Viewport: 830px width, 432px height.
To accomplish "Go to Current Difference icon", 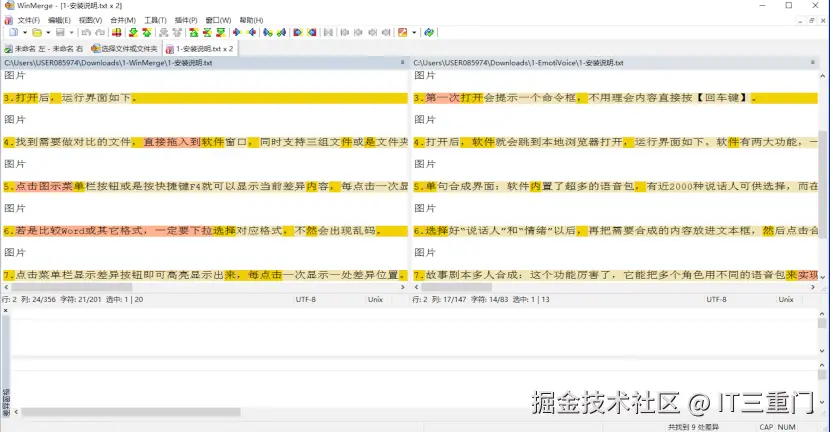I will click(x=208, y=32).
